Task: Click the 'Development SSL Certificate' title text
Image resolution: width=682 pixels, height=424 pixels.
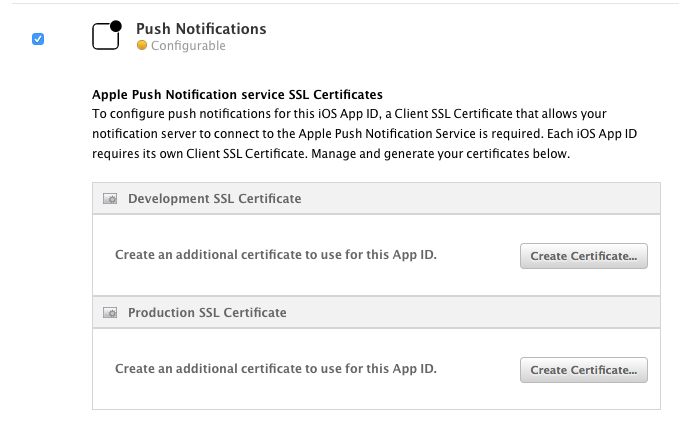Action: (214, 199)
